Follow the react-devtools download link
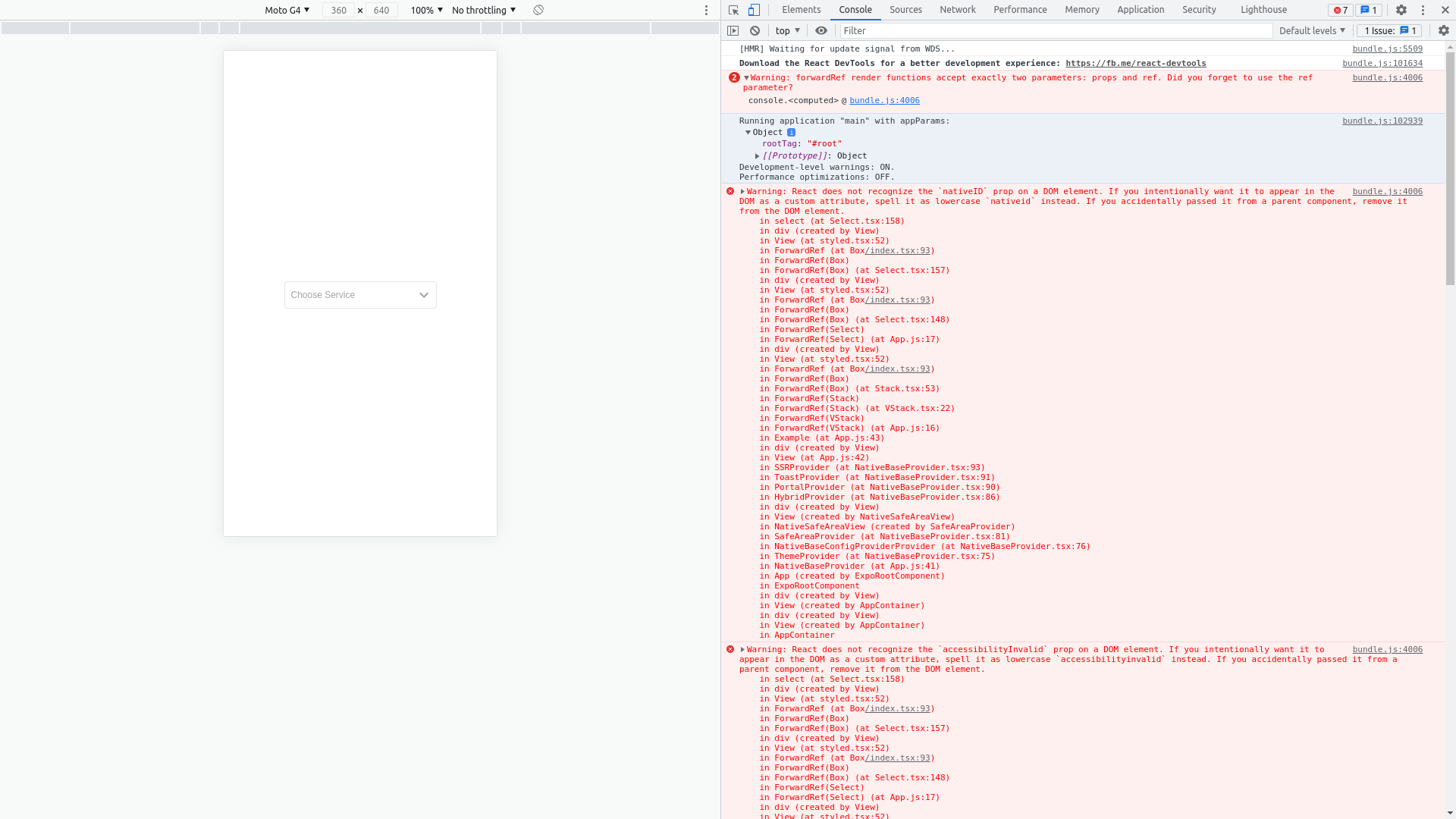 tap(1135, 63)
